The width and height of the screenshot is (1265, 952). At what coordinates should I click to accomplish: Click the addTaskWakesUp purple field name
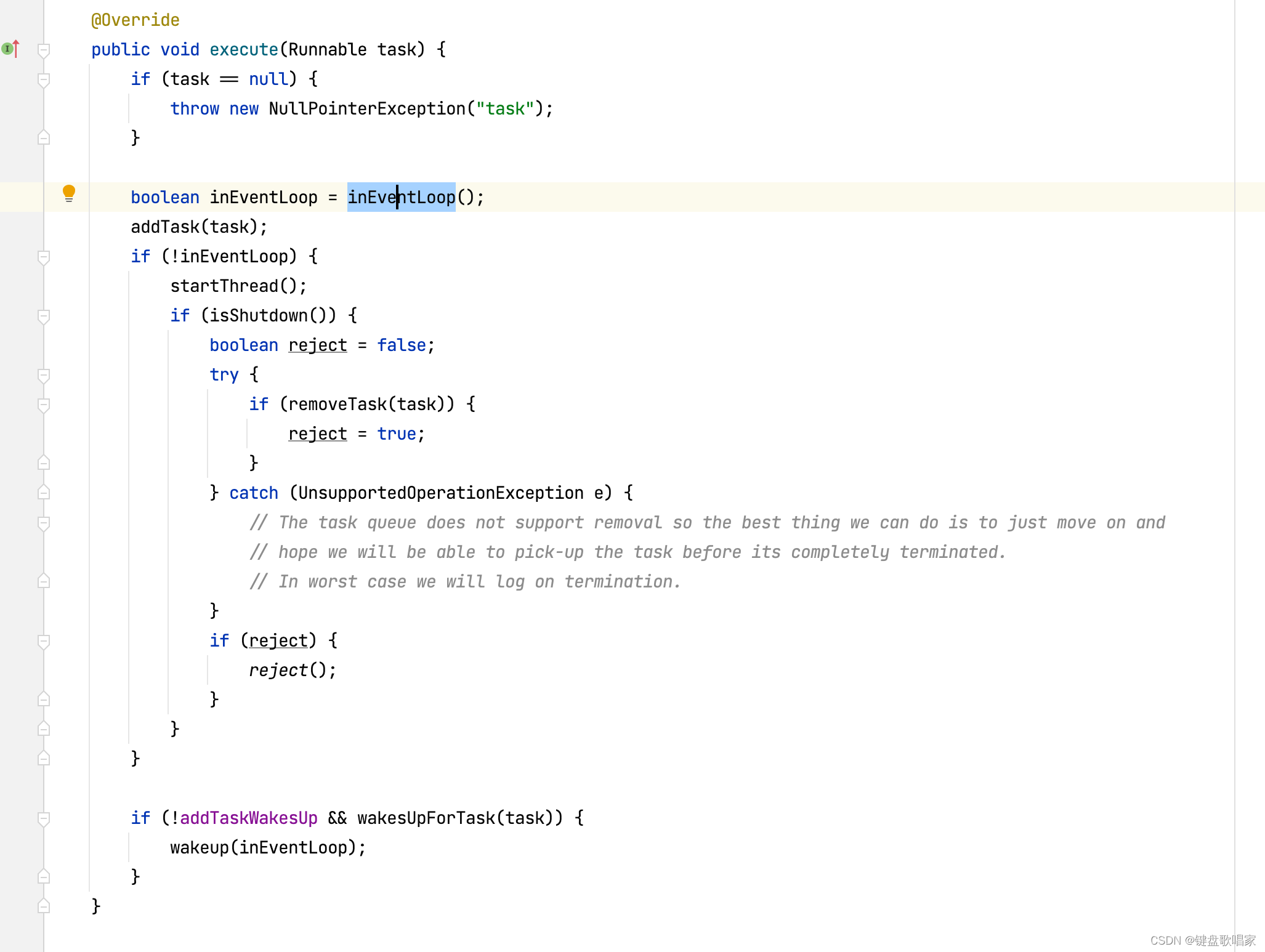tap(248, 818)
